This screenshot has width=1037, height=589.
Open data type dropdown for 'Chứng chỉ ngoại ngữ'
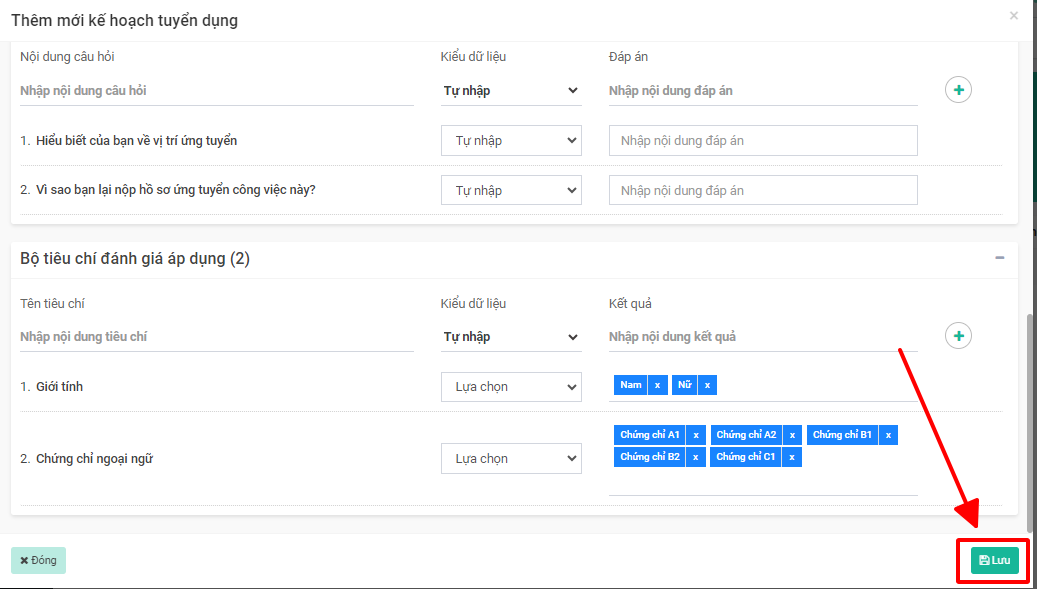(511, 459)
